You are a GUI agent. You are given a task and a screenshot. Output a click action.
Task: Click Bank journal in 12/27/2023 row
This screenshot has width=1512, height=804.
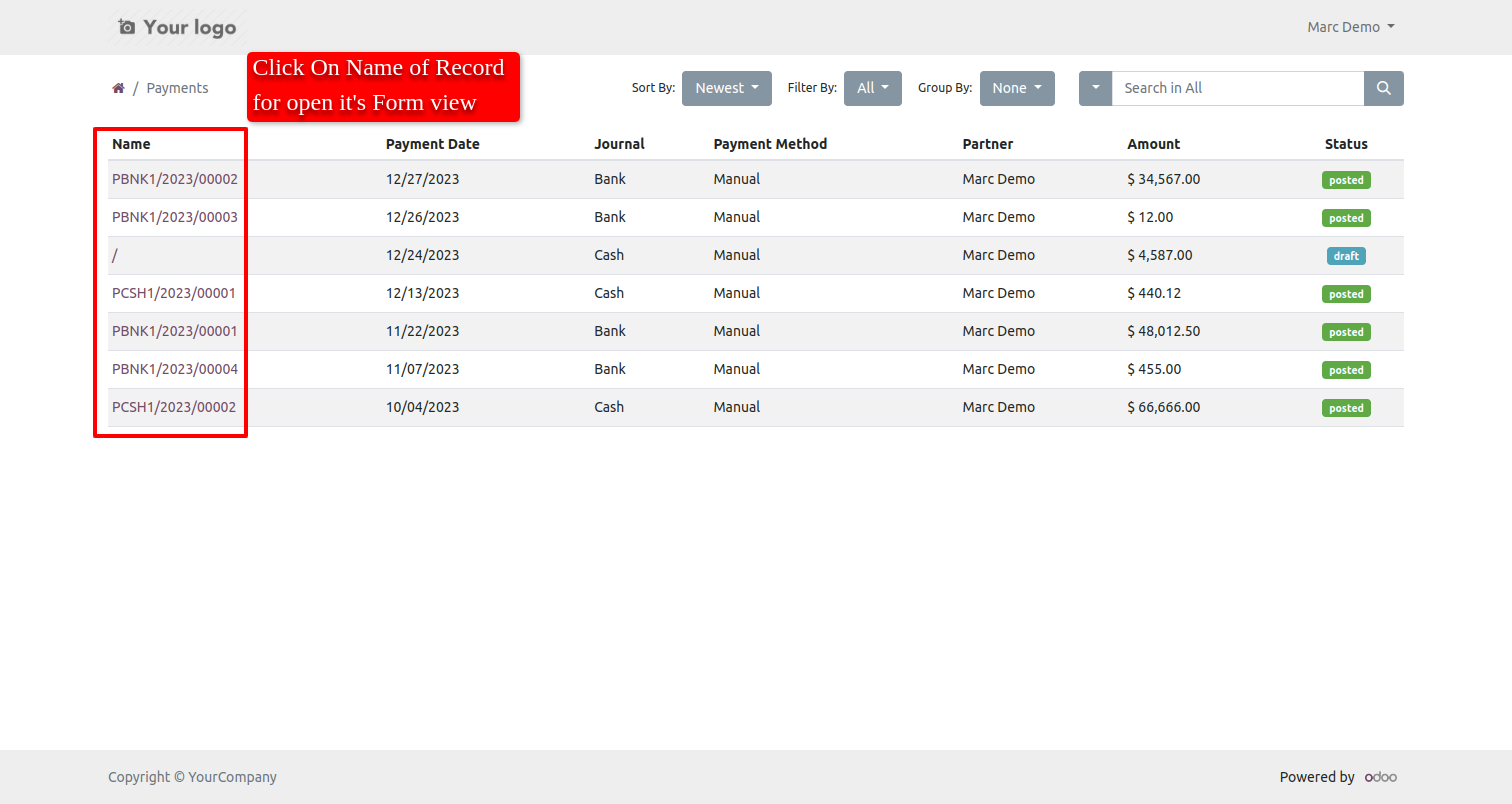point(610,179)
